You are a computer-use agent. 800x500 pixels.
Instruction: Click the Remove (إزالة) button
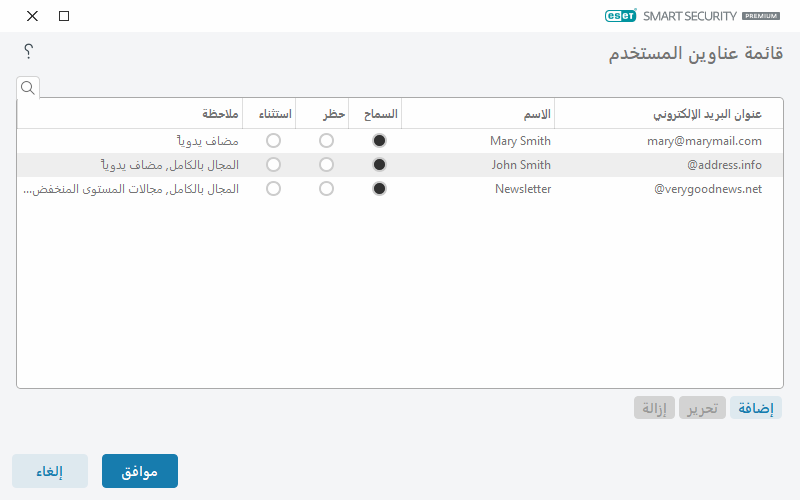654,408
